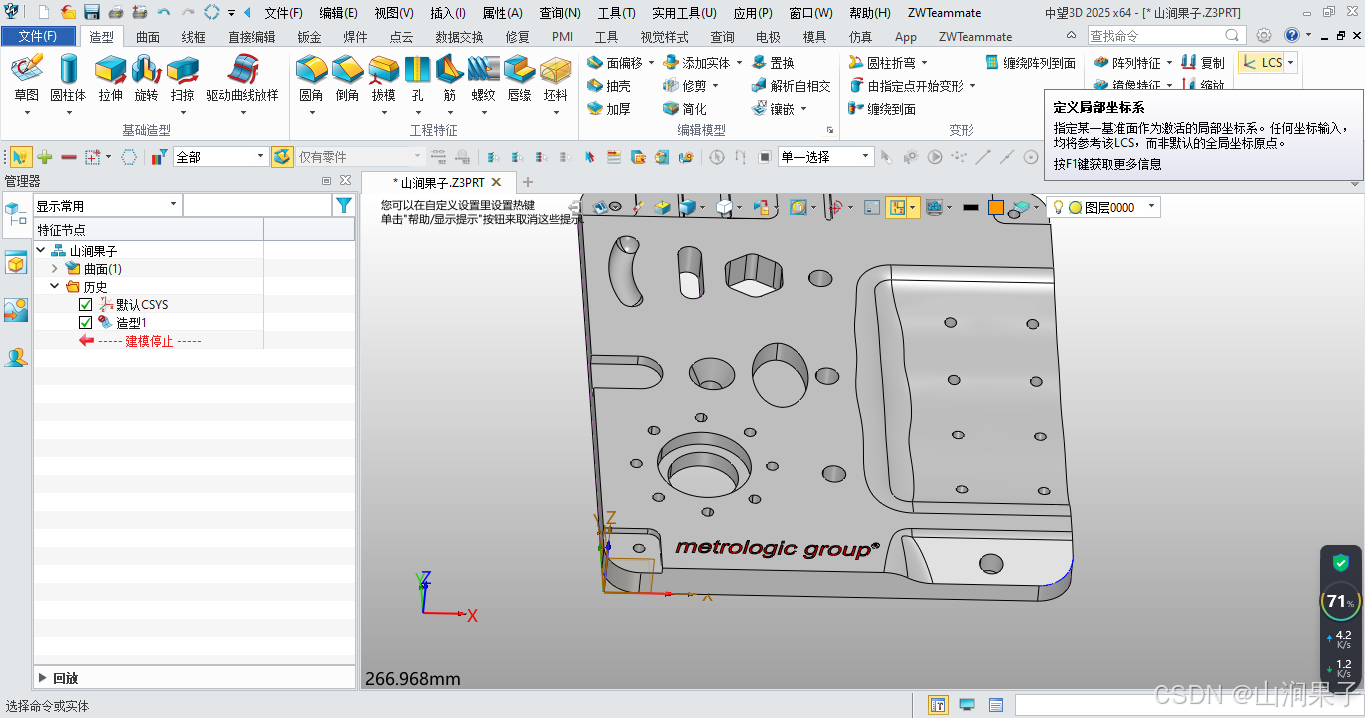
Task: Toggle the 仅有零件 scope button
Action: 283,157
